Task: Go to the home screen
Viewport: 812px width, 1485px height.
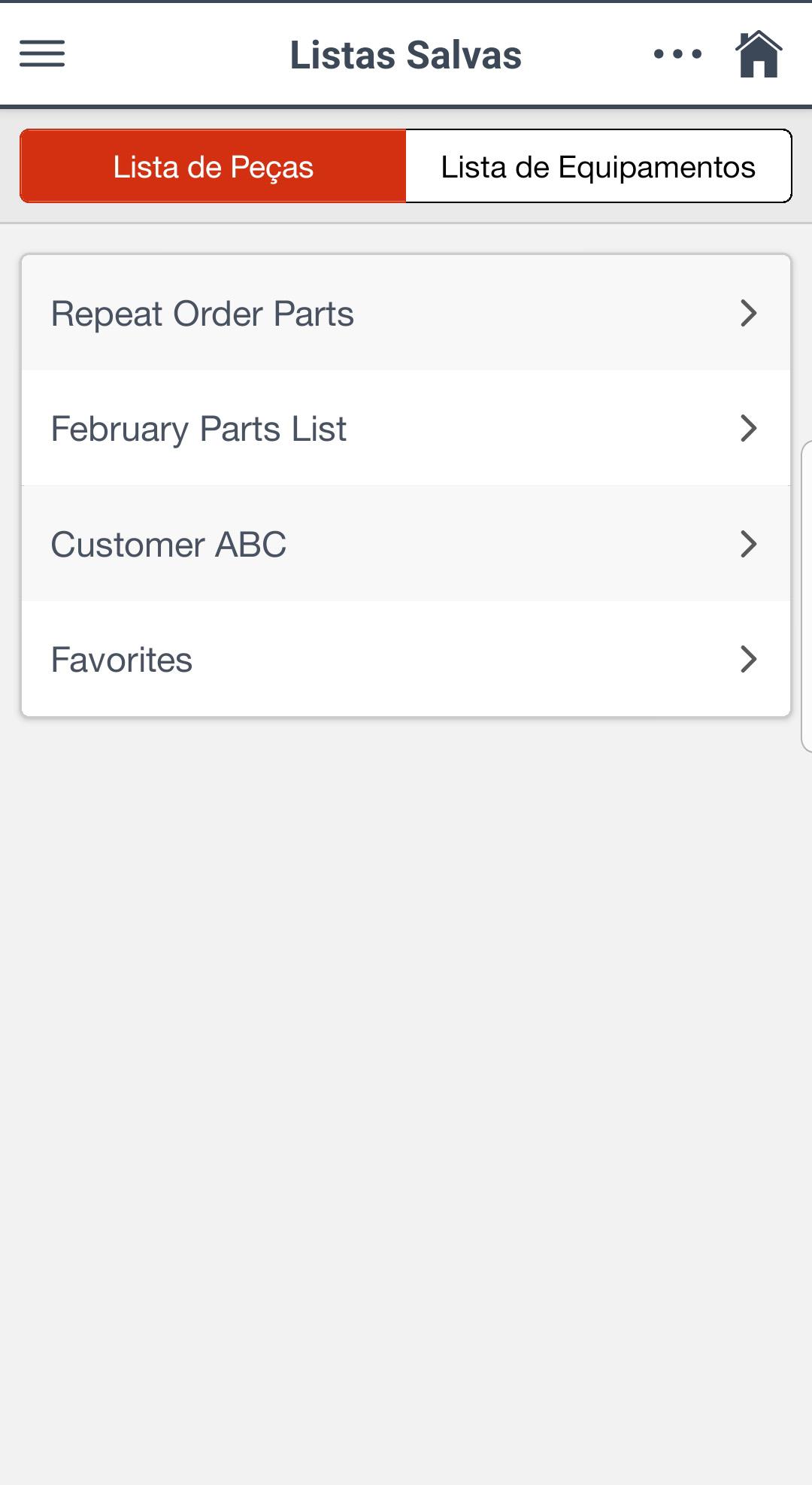Action: point(759,53)
